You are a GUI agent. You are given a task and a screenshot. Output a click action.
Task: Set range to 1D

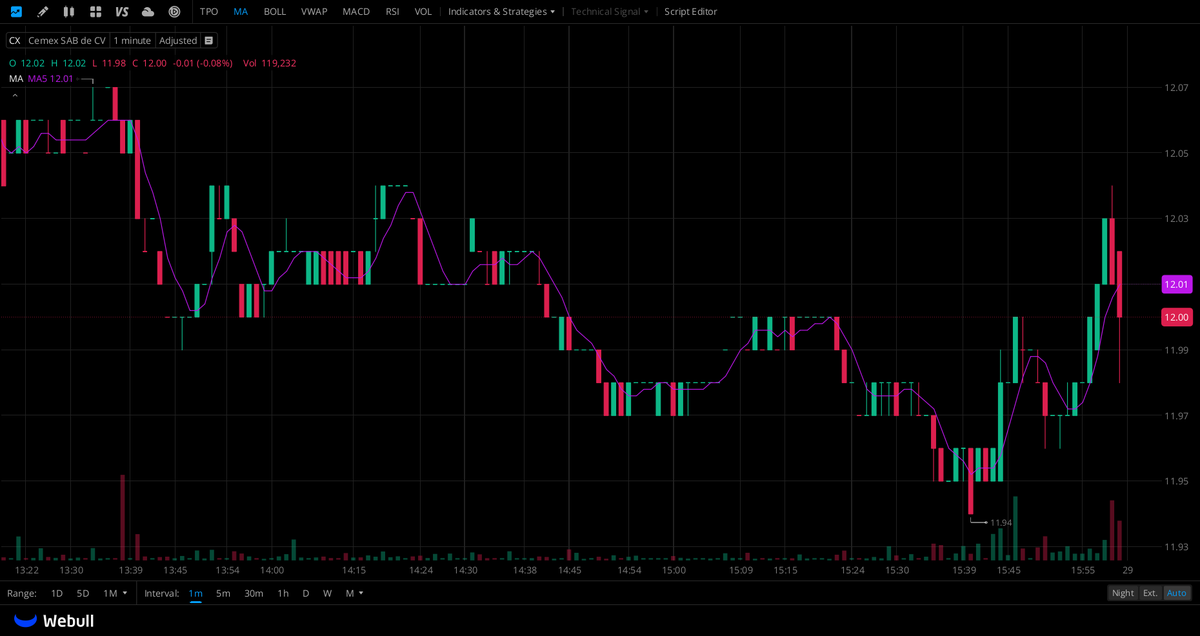[x=57, y=593]
